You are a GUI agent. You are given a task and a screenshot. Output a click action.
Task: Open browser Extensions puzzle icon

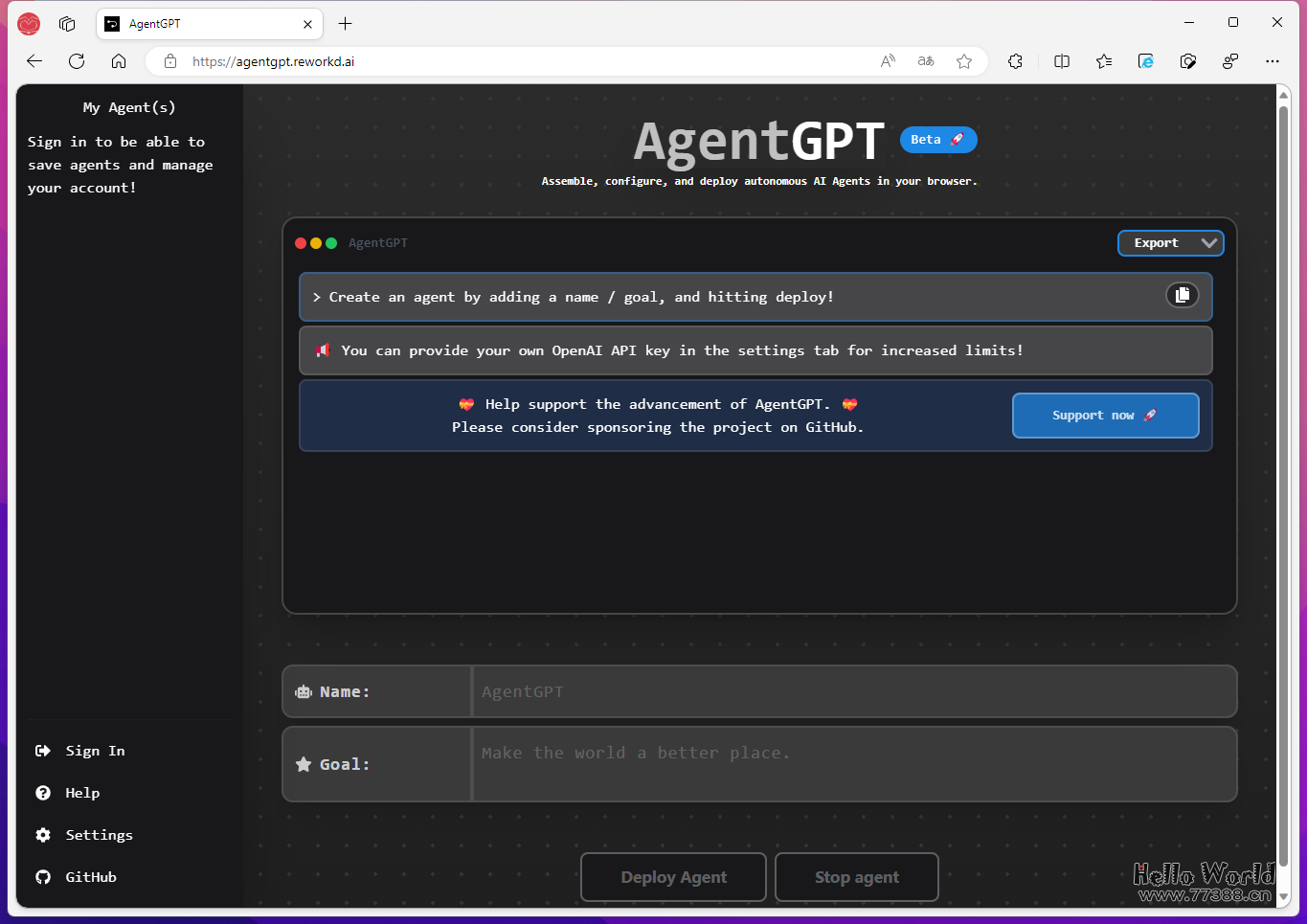[x=1016, y=61]
